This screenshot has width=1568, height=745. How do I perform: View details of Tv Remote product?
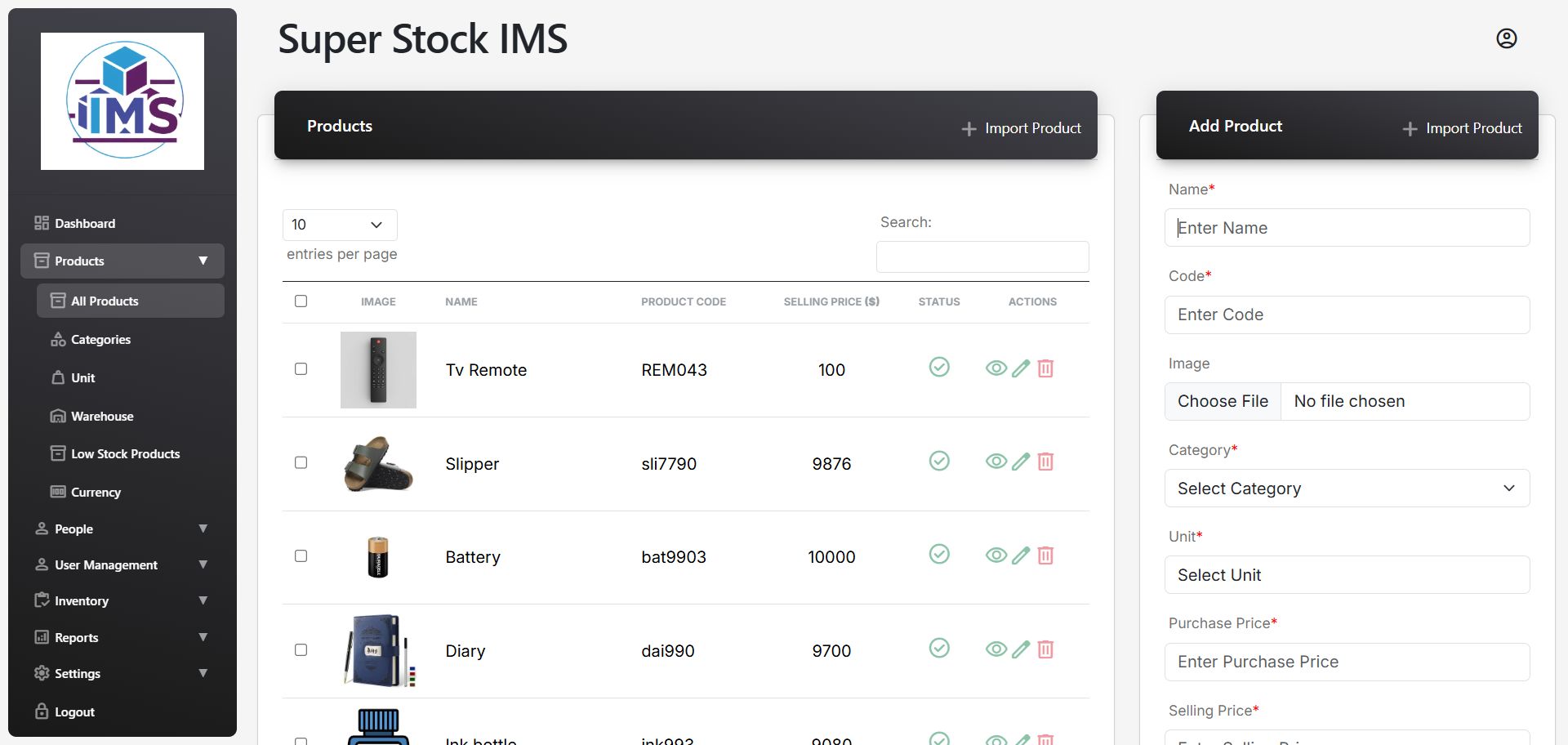point(996,368)
